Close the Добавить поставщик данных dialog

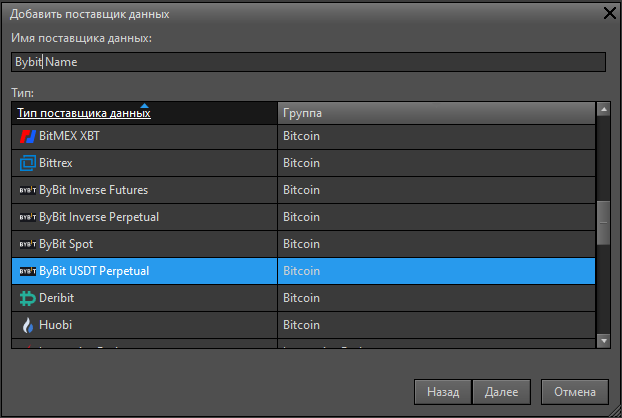610,13
